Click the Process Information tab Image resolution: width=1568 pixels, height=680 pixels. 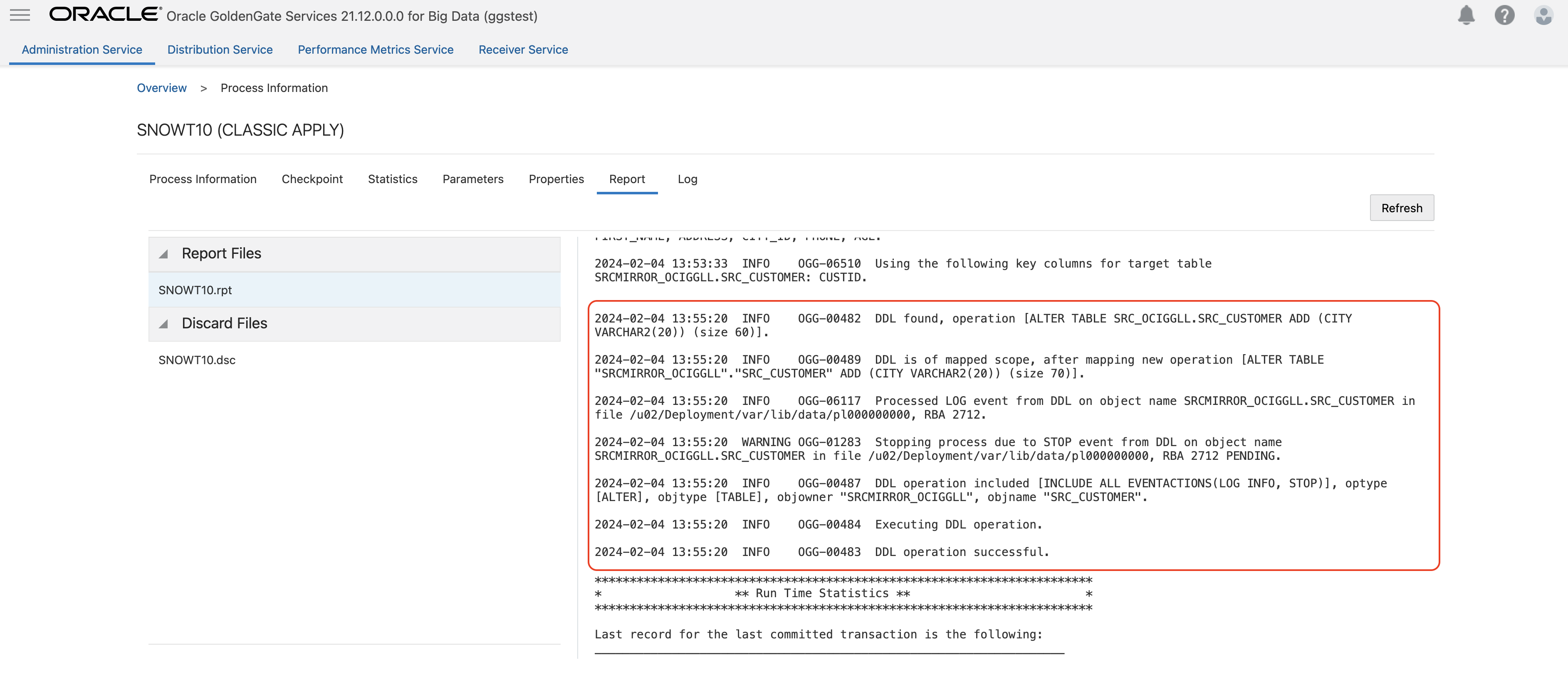[203, 179]
